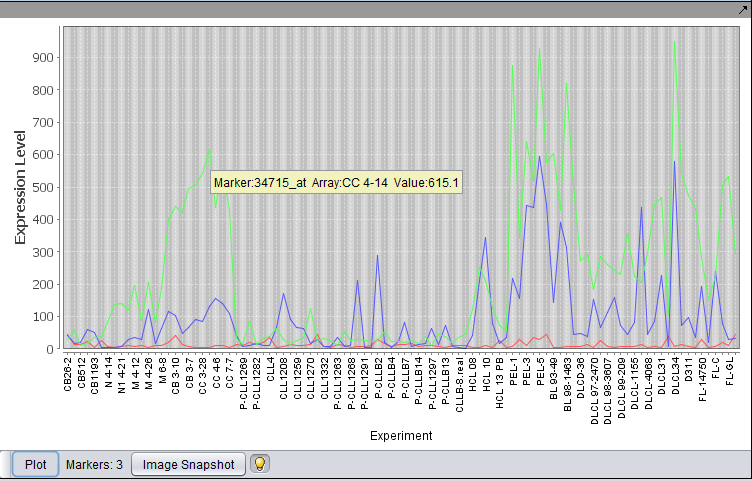The image size is (752, 481).
Task: Click the blue line peak above PEL-5
Action: tap(539, 156)
